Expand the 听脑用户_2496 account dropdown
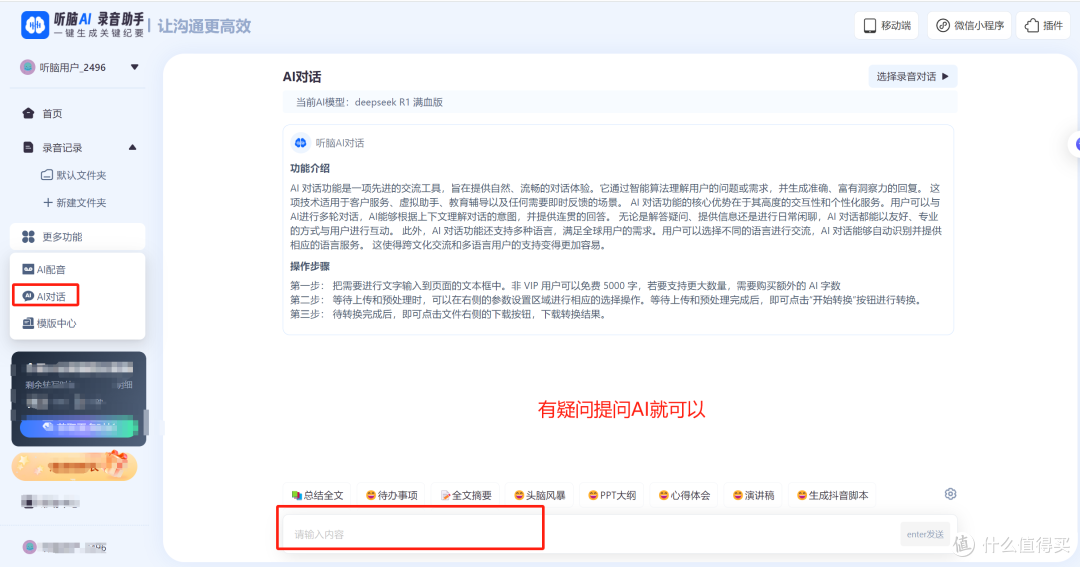Viewport: 1080px width, 567px height. [x=134, y=67]
